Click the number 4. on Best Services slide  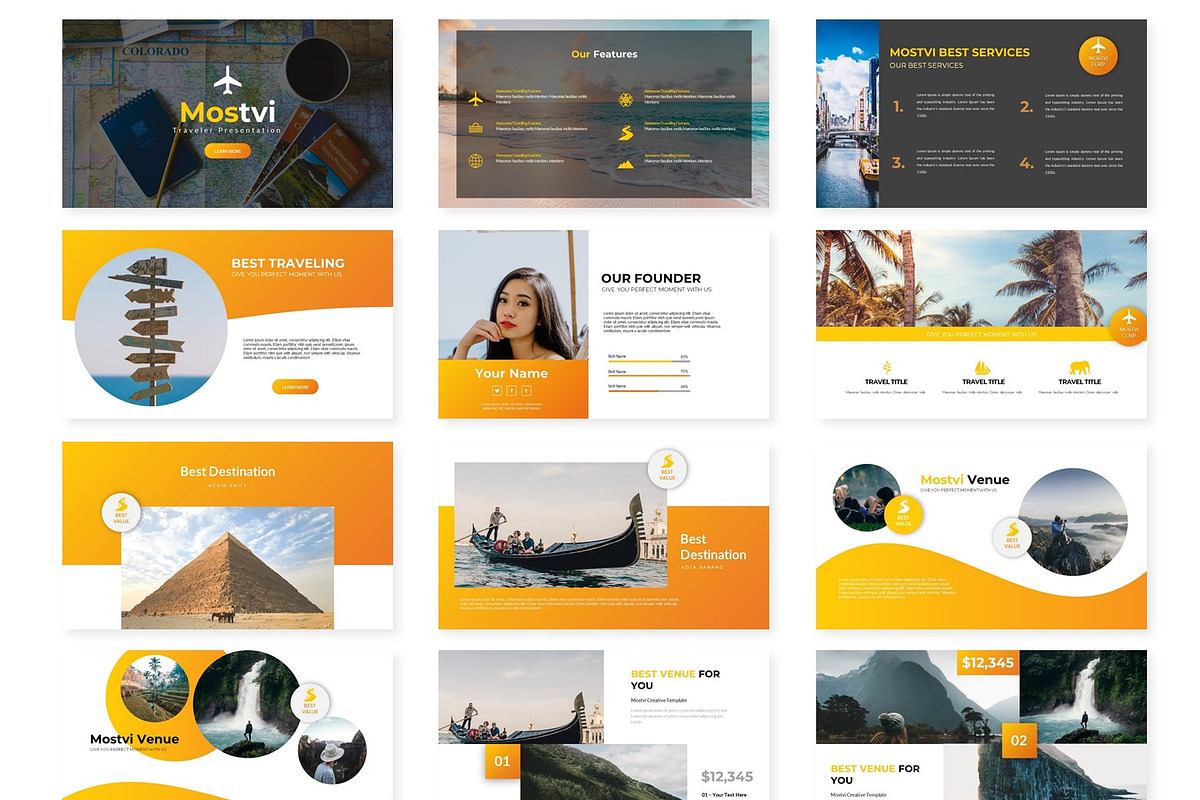pos(1026,163)
